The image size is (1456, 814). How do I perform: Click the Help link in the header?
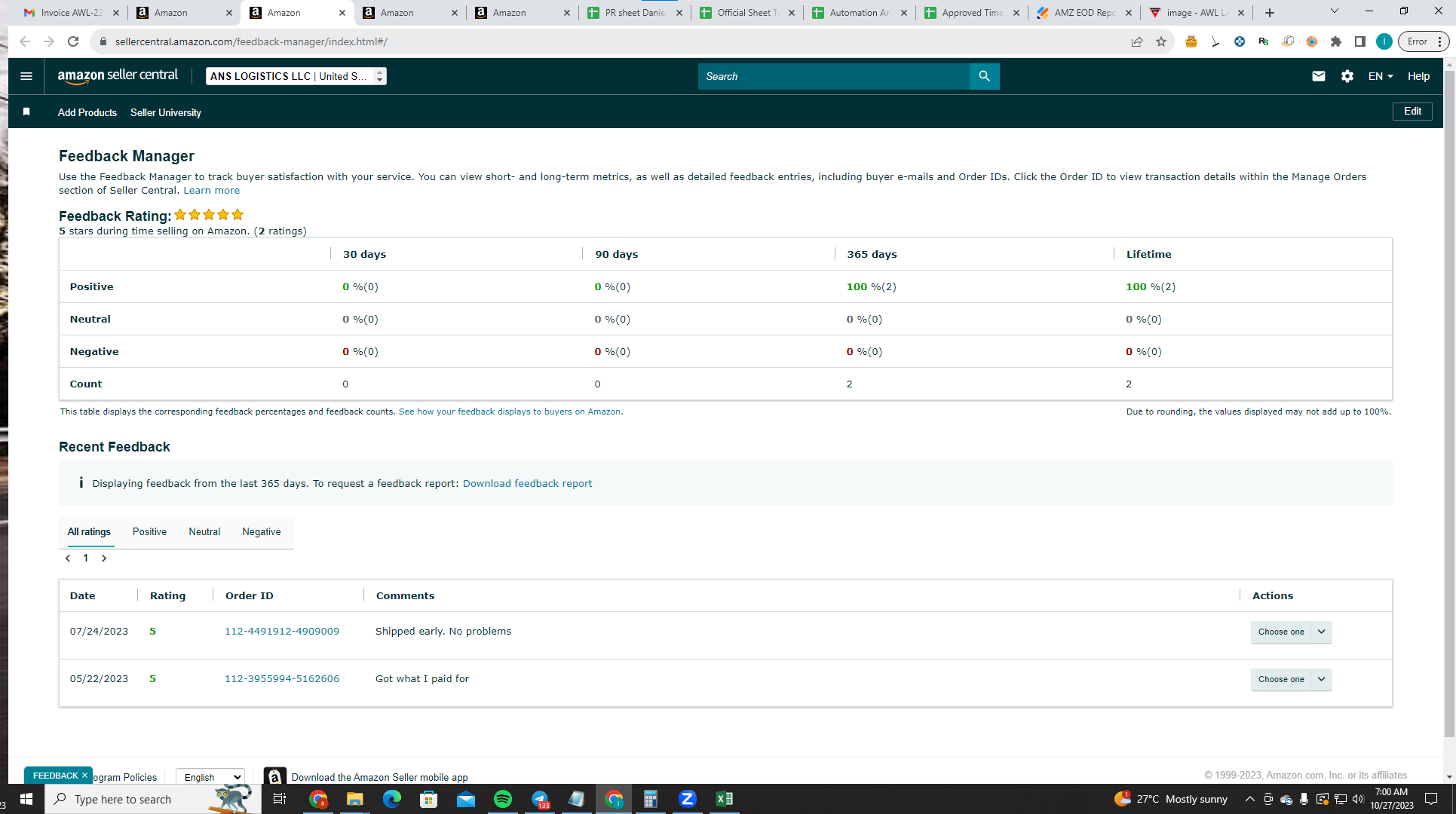[x=1418, y=76]
